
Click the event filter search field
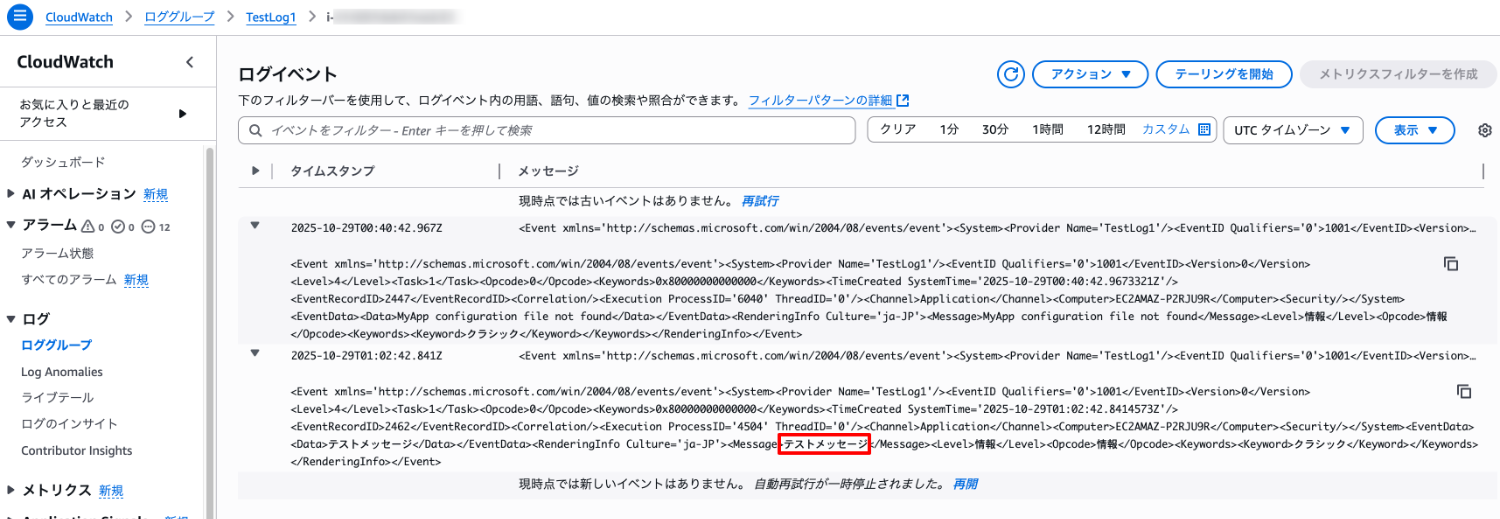point(547,131)
